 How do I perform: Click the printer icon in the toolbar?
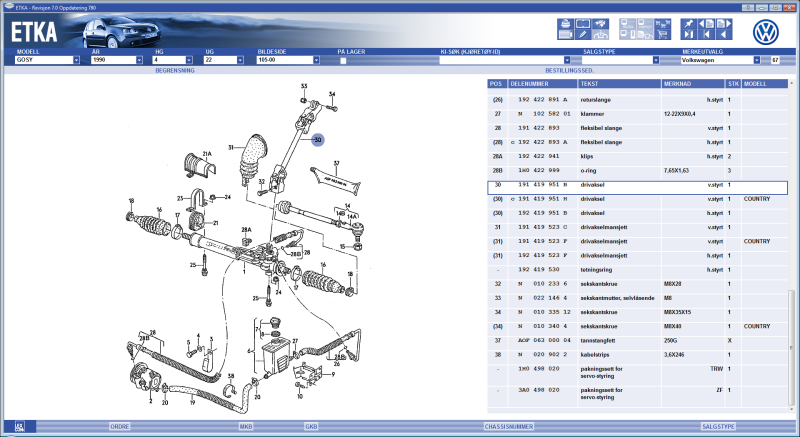coord(565,23)
